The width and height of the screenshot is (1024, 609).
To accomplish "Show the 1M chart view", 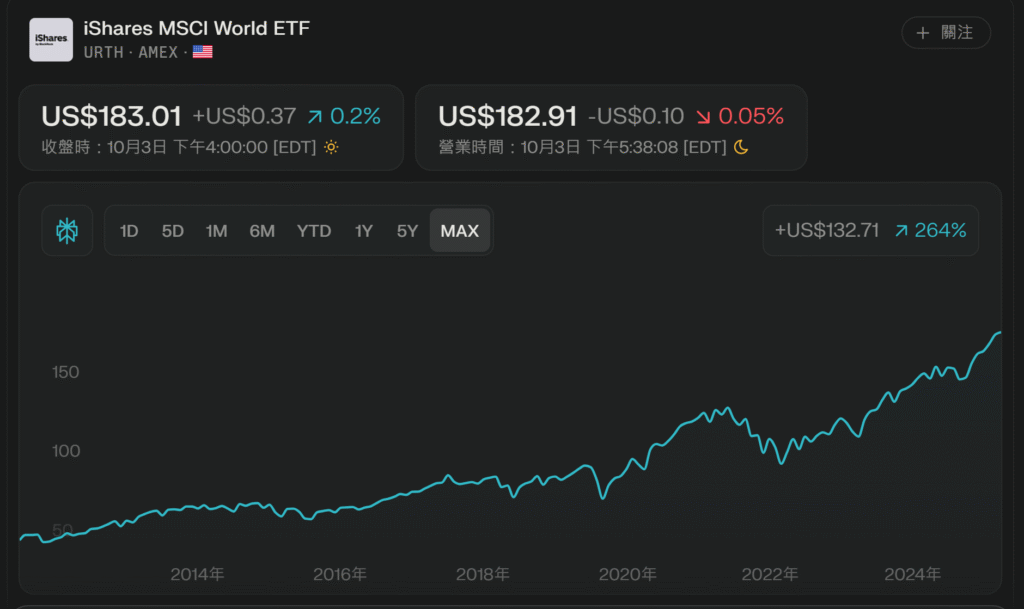I will pyautogui.click(x=217, y=231).
